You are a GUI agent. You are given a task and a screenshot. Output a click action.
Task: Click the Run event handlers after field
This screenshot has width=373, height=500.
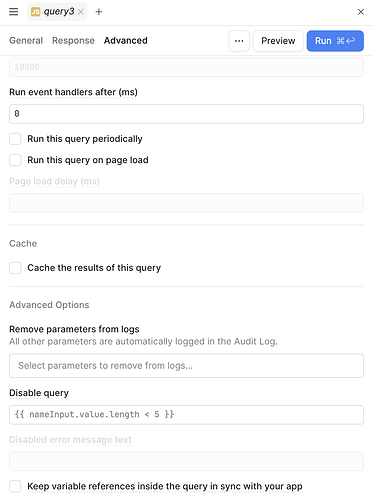pyautogui.click(x=186, y=114)
